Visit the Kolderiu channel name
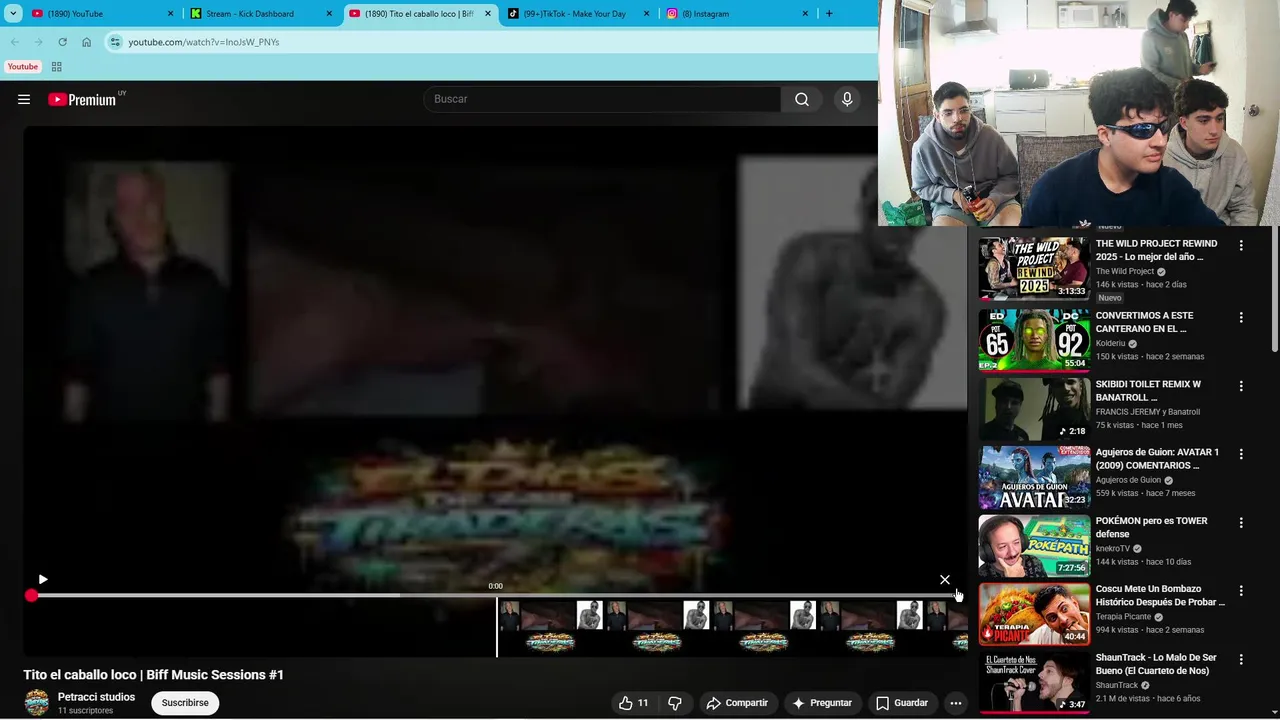Screen dimensions: 1280x720 point(1110,343)
